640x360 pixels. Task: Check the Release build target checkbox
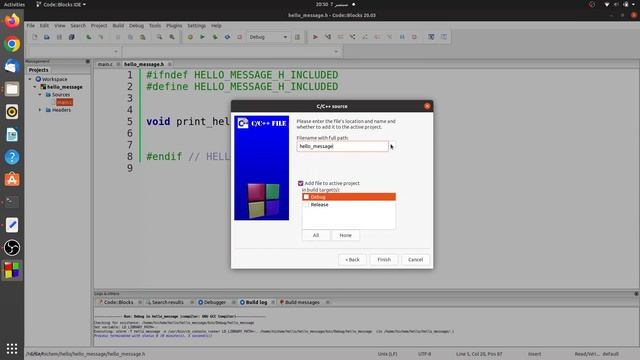[306, 204]
